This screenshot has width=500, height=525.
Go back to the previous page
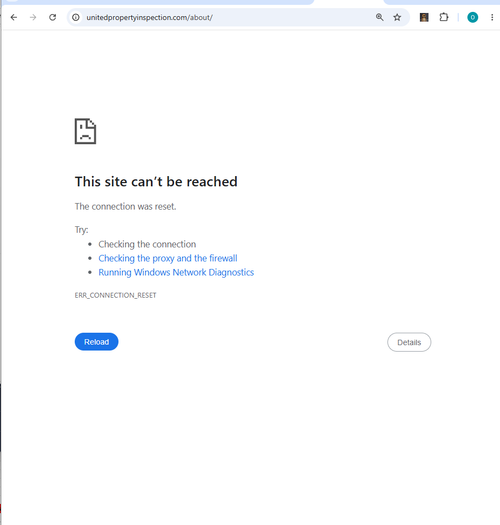(14, 17)
